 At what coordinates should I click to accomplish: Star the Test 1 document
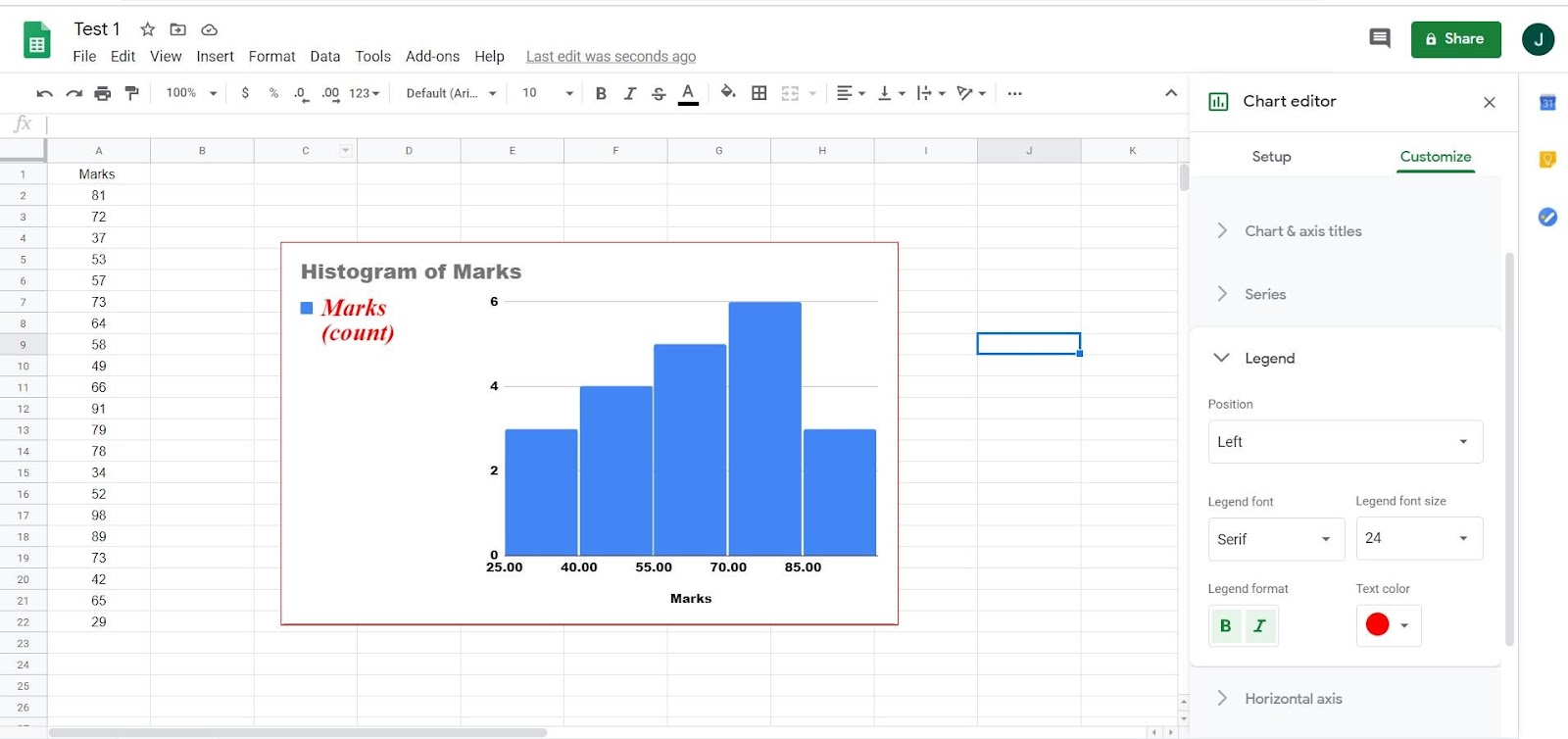click(148, 29)
